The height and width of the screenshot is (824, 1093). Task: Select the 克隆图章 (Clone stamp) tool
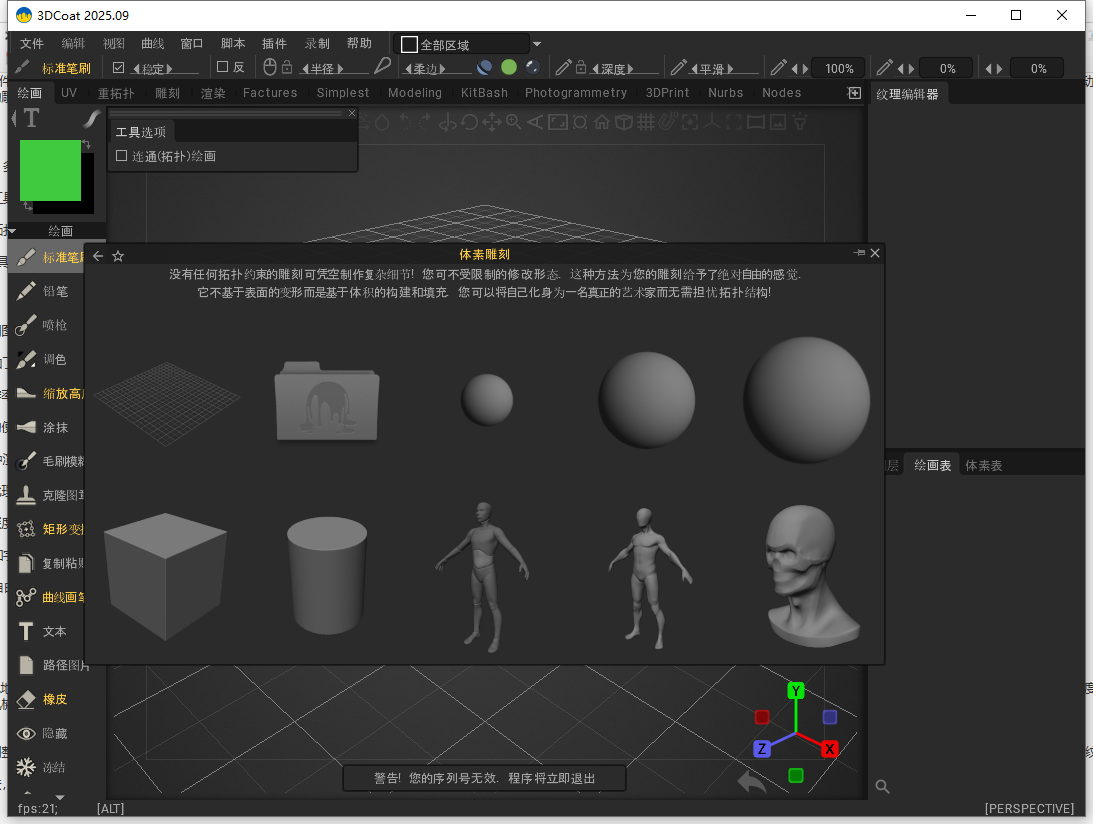pyautogui.click(x=49, y=495)
